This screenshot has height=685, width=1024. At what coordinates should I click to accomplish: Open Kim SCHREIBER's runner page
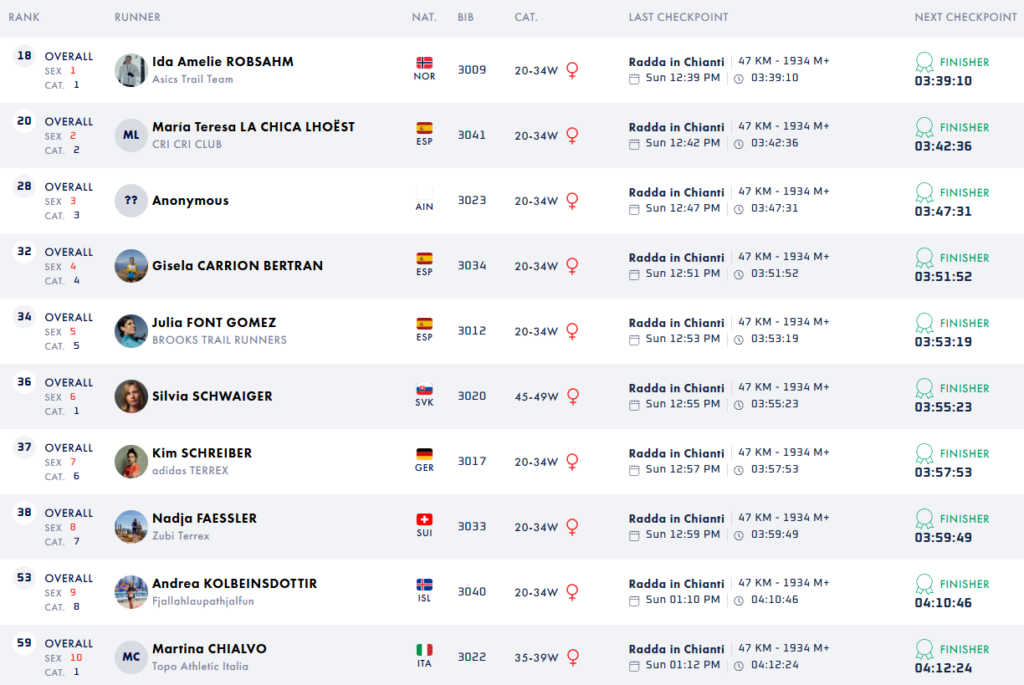pos(202,453)
